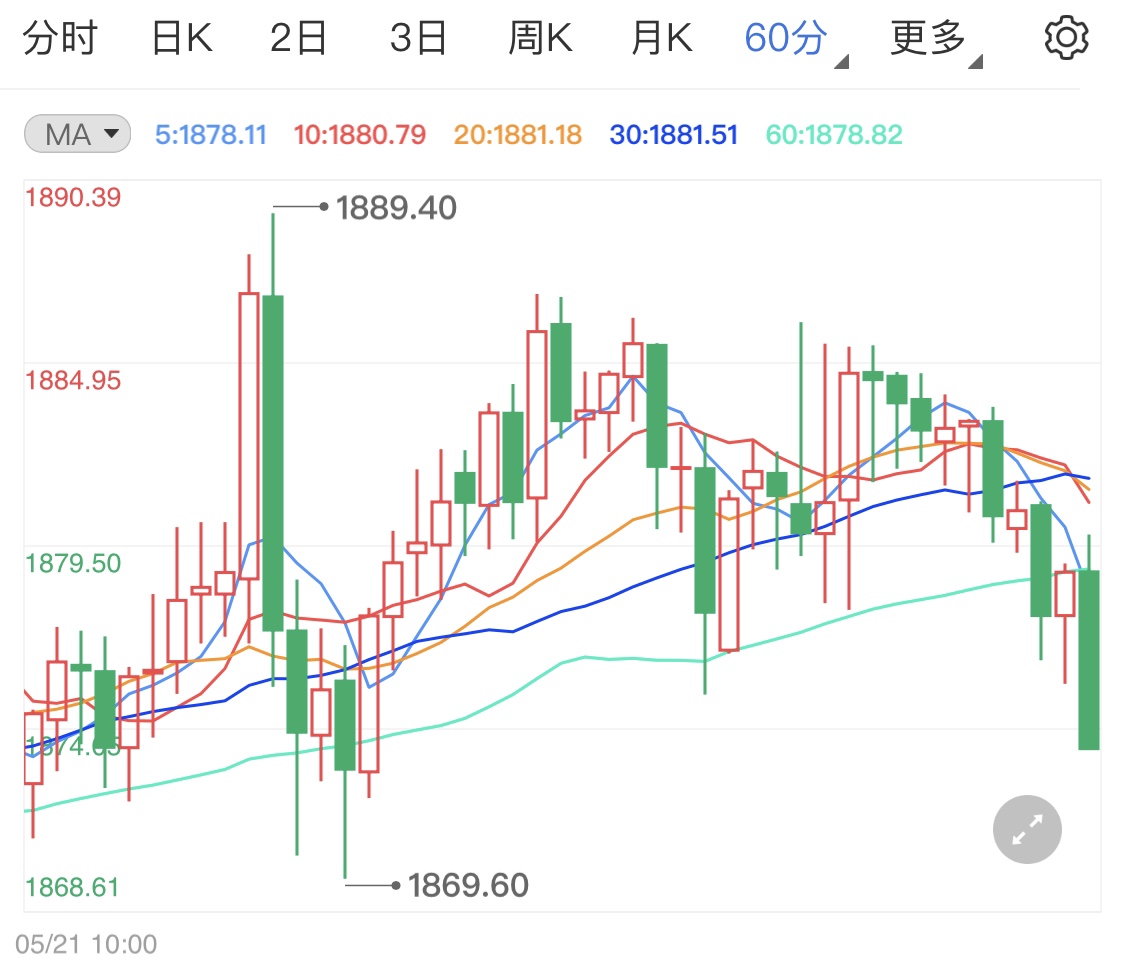
Task: Click MA10 value 10:1880.79
Action: [359, 135]
